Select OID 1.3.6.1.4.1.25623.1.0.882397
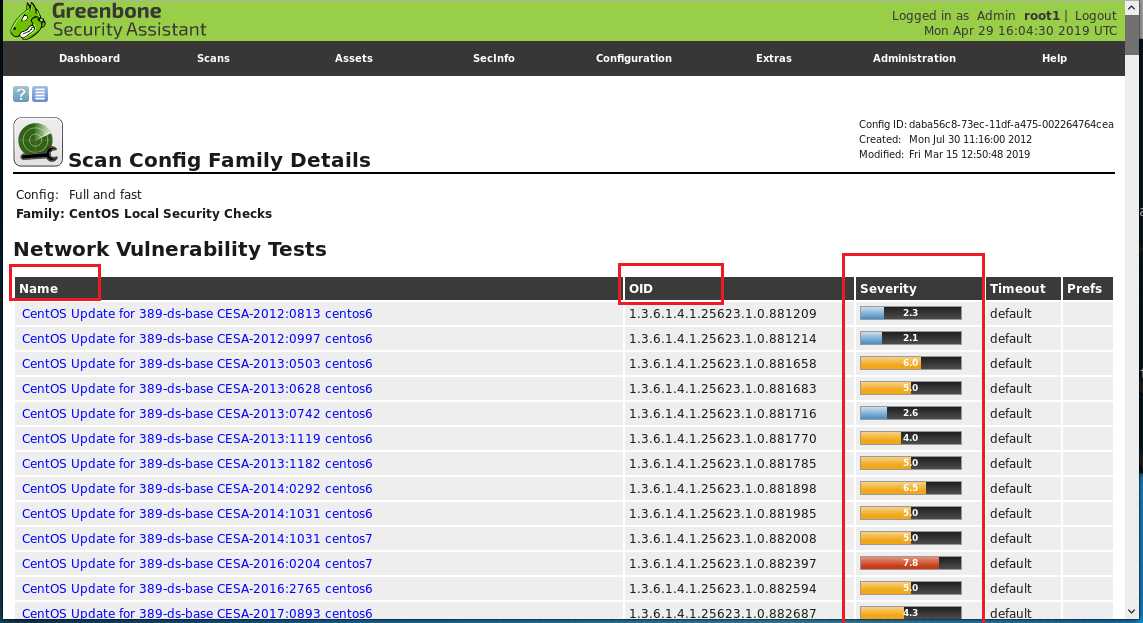Image resolution: width=1143 pixels, height=623 pixels. click(722, 563)
